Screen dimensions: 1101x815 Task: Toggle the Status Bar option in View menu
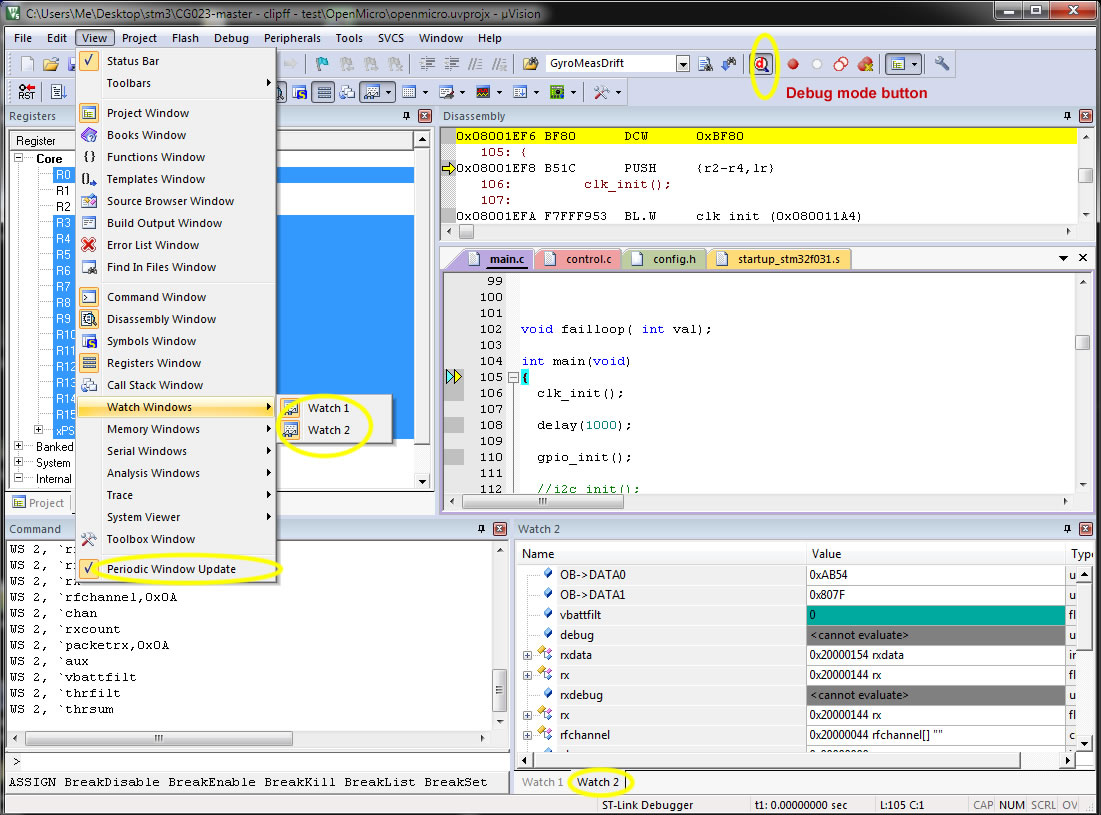click(x=132, y=61)
